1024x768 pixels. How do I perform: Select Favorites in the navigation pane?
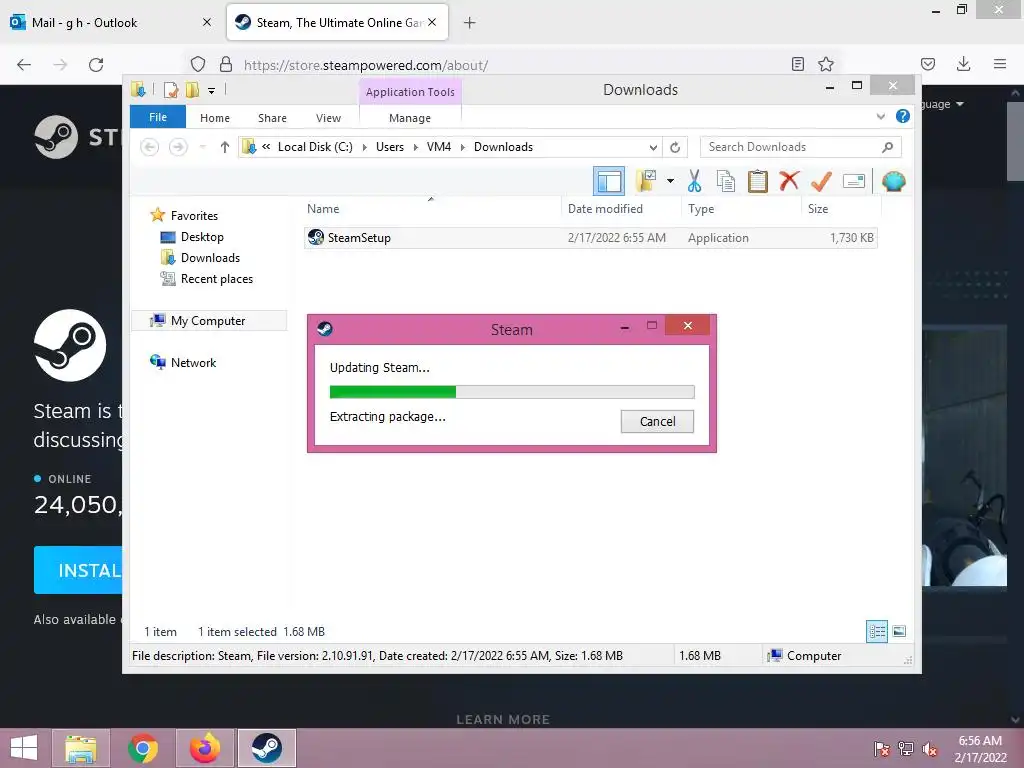tap(194, 216)
